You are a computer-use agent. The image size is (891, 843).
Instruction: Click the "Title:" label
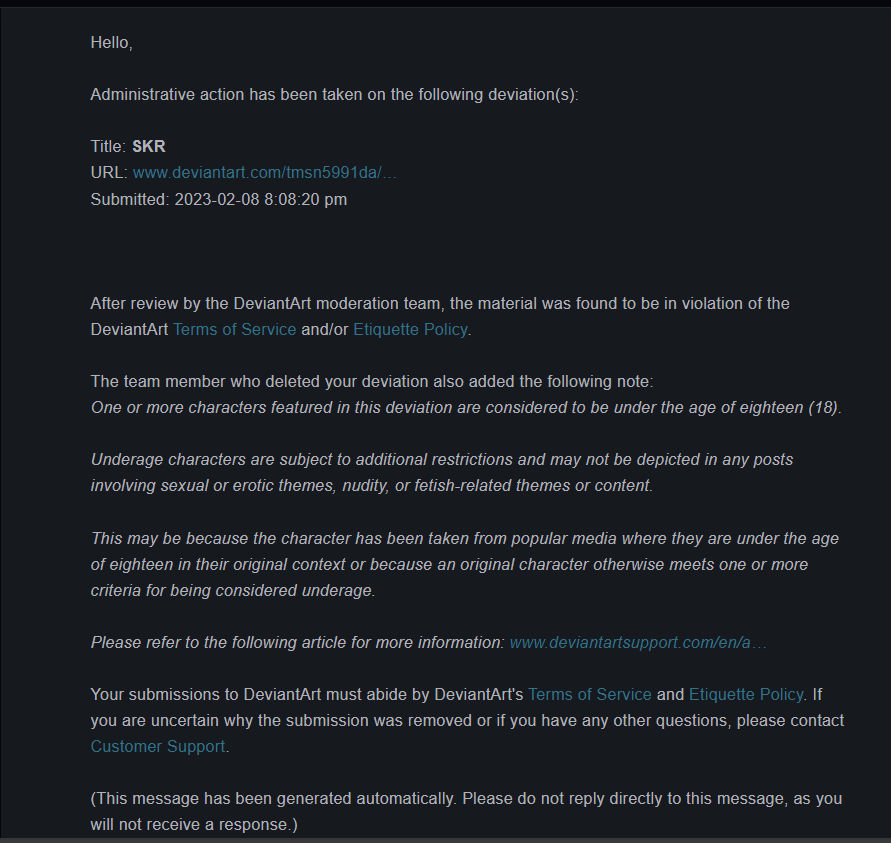coord(108,147)
